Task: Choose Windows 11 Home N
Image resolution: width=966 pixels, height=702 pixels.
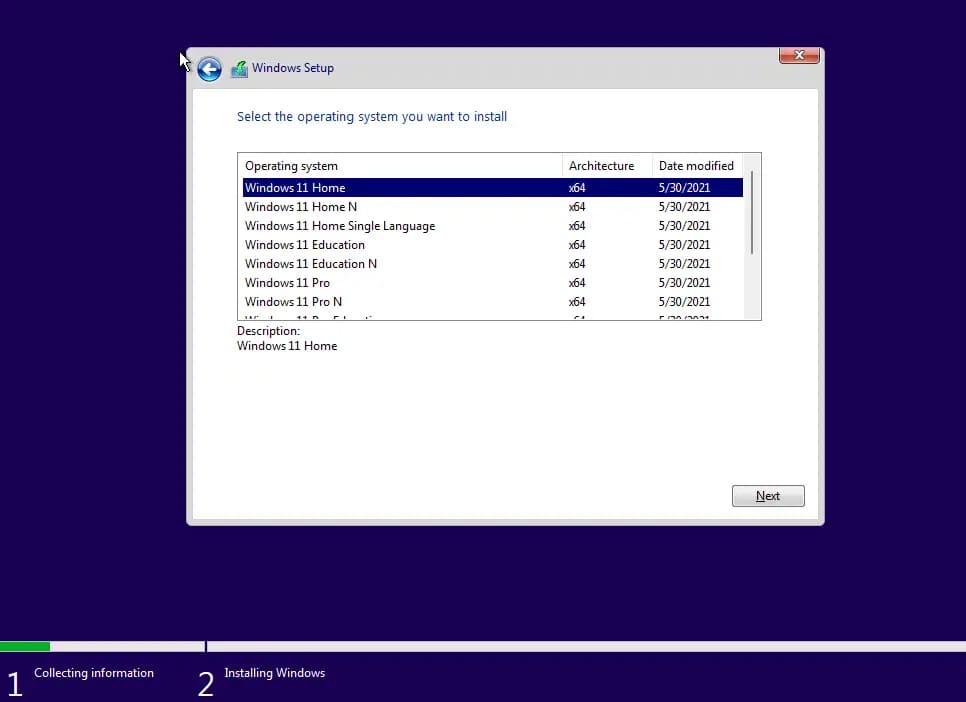Action: tap(301, 207)
